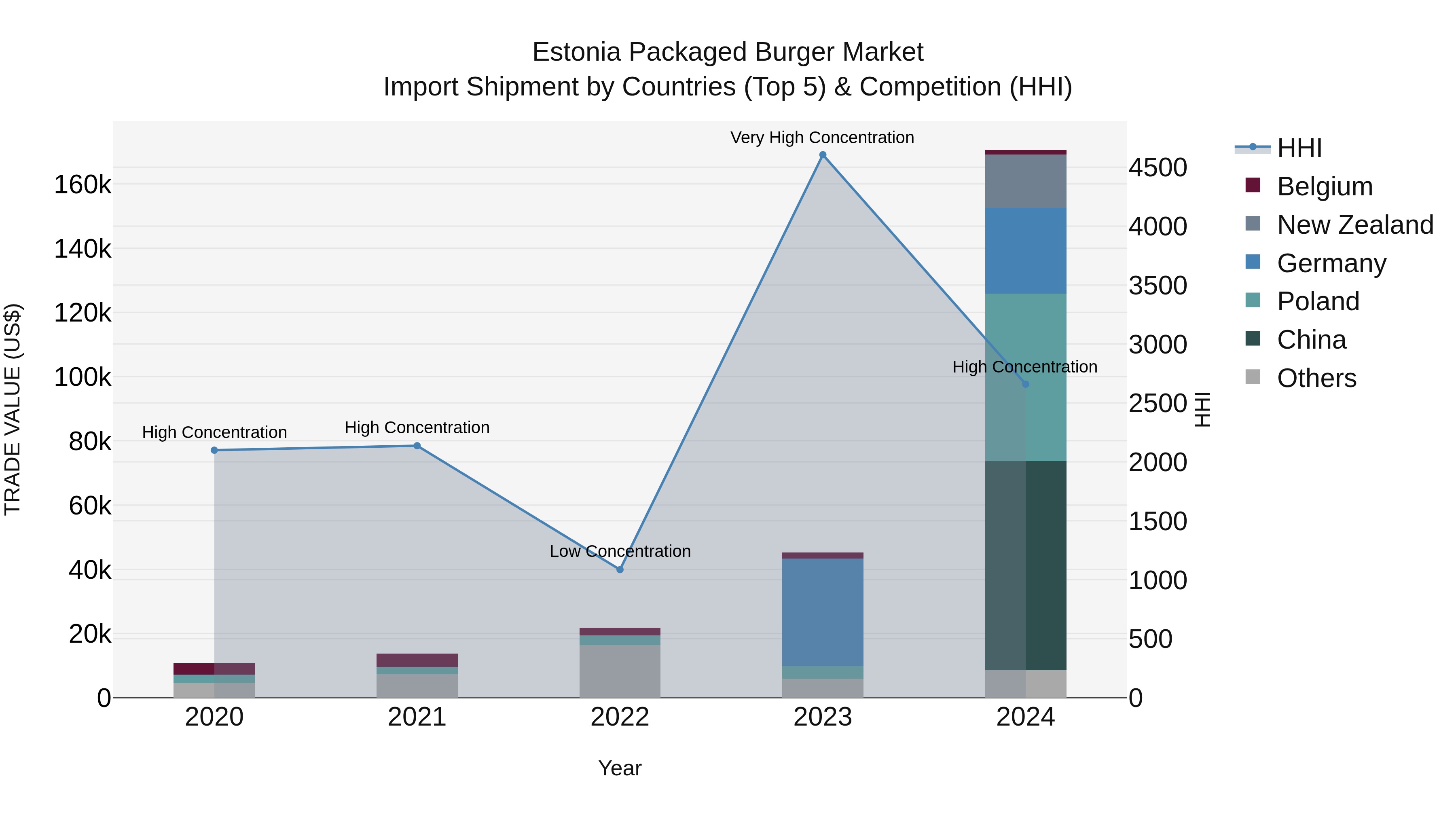
Task: Click the China dark green legend swatch
Action: pyautogui.click(x=1253, y=338)
